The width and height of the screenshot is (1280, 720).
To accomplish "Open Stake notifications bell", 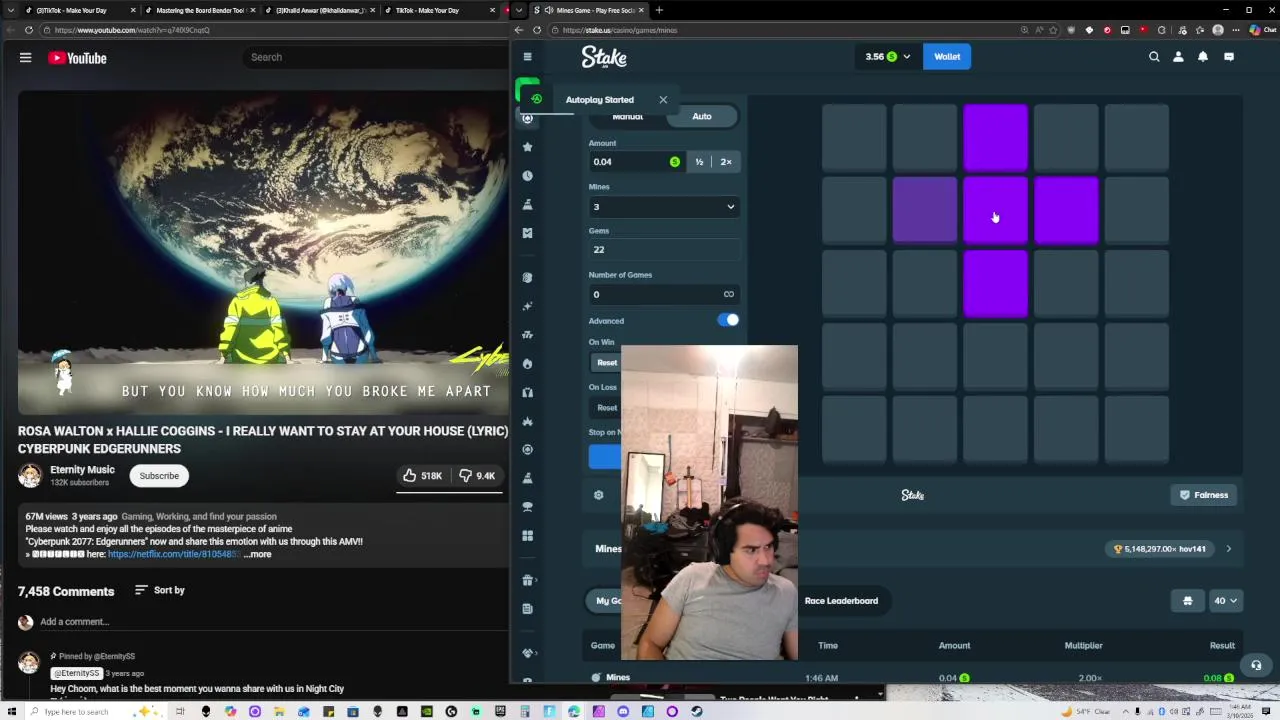I will click(x=1203, y=57).
